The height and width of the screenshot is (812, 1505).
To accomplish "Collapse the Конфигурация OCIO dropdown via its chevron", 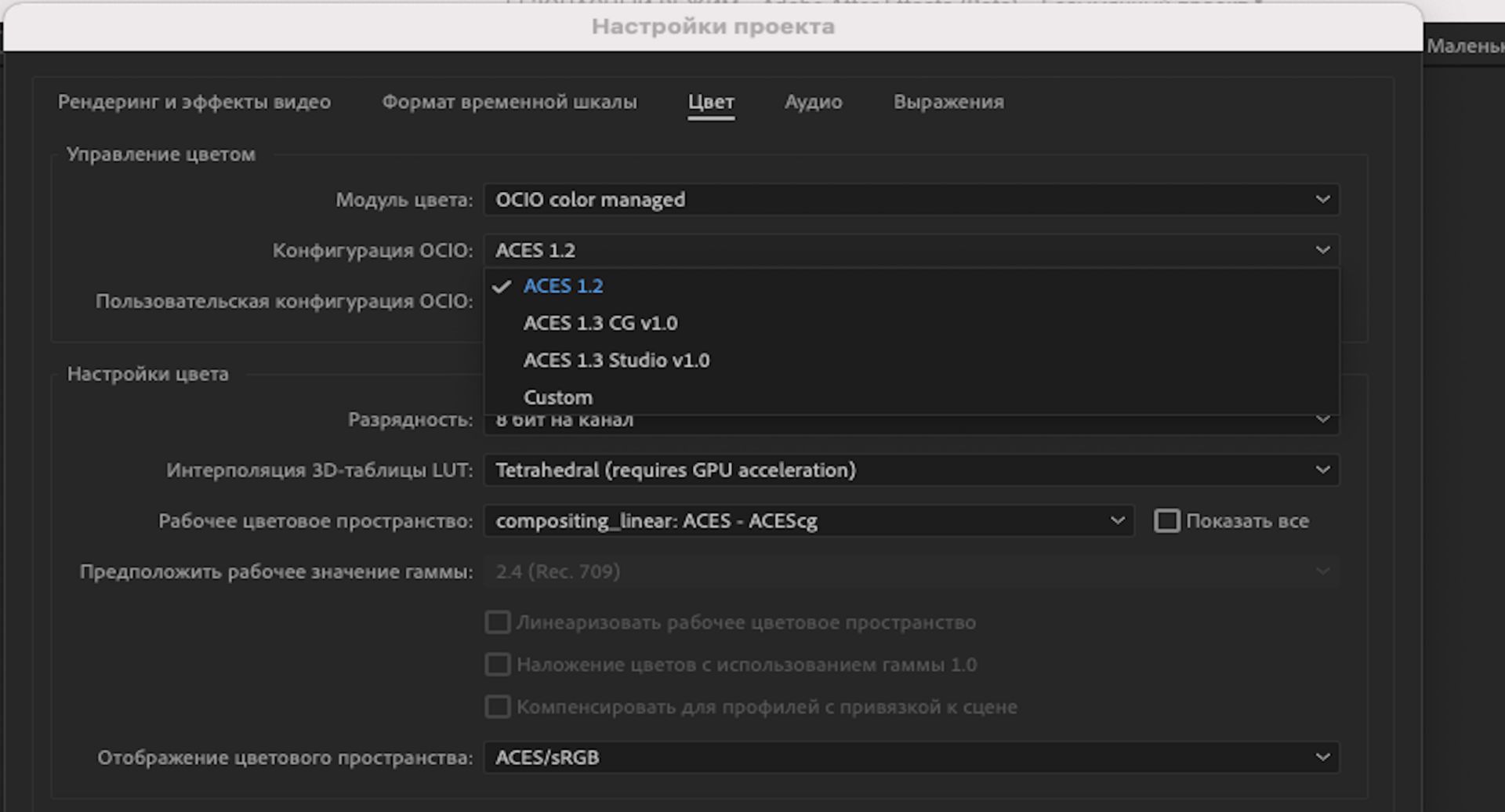I will point(1323,250).
